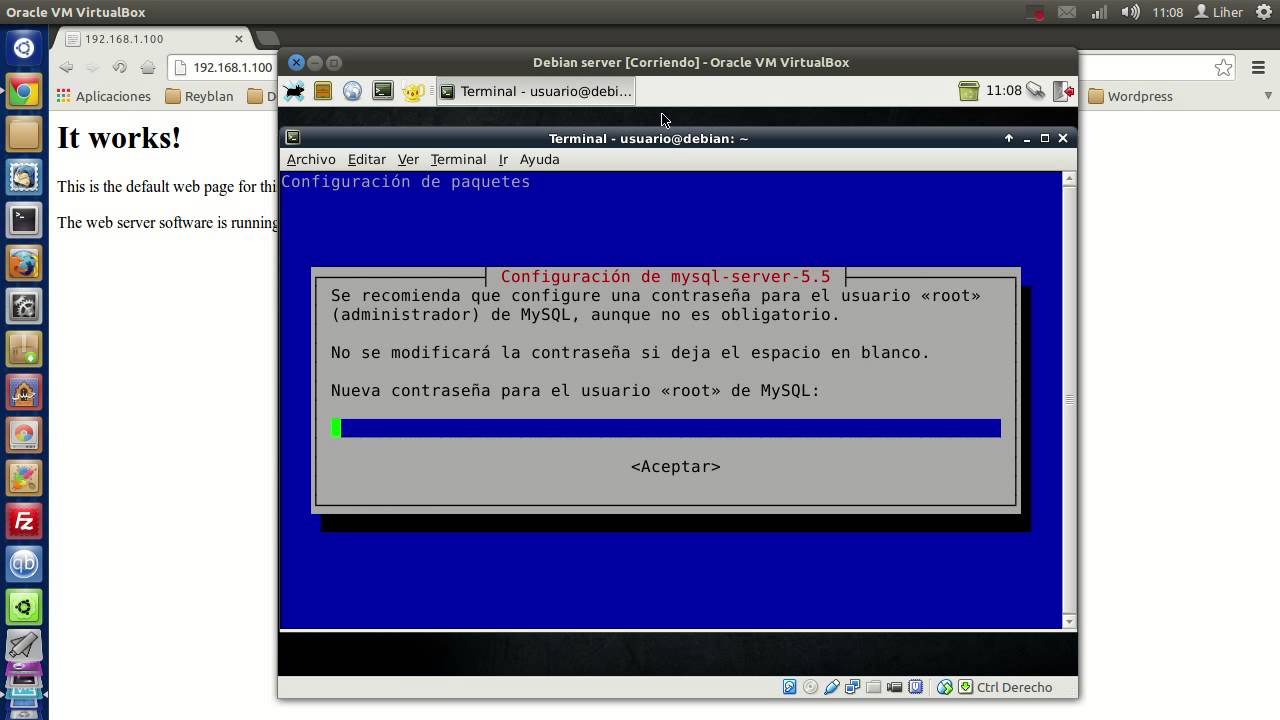Click the optical disc icon in VirtualBox status bar
The height and width of the screenshot is (720, 1280).
(811, 687)
